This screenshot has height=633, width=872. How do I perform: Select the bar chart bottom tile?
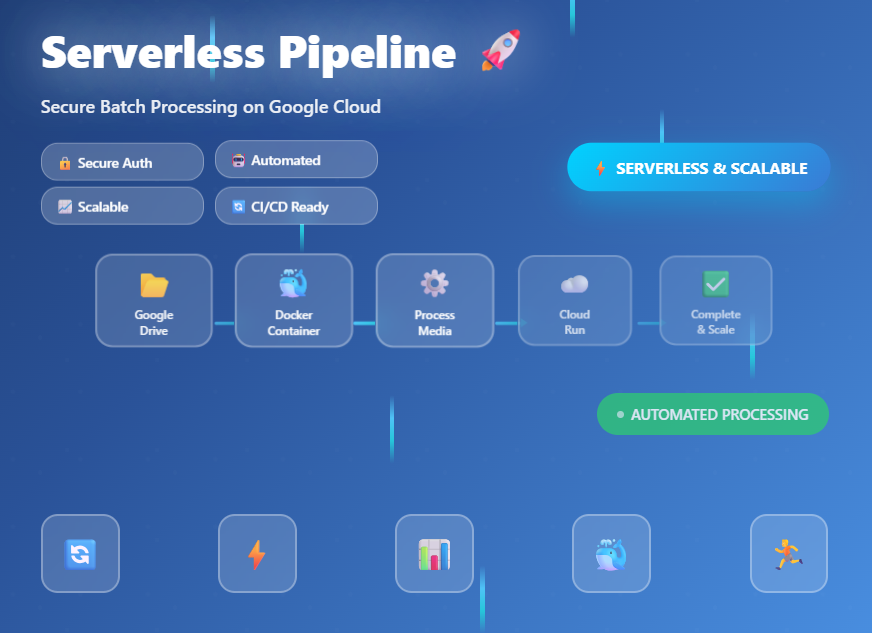tap(434, 553)
